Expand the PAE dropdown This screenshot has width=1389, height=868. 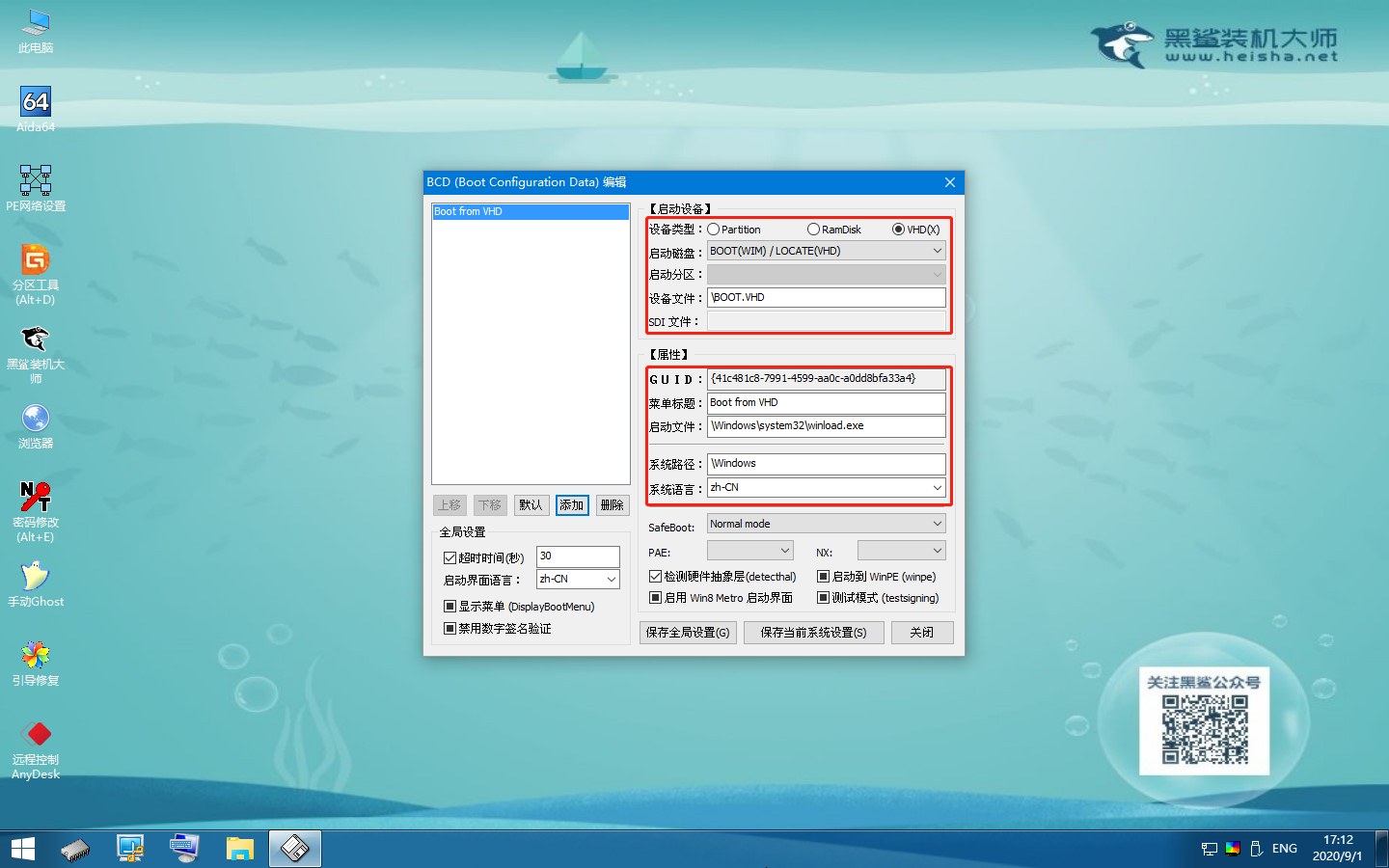(x=750, y=551)
